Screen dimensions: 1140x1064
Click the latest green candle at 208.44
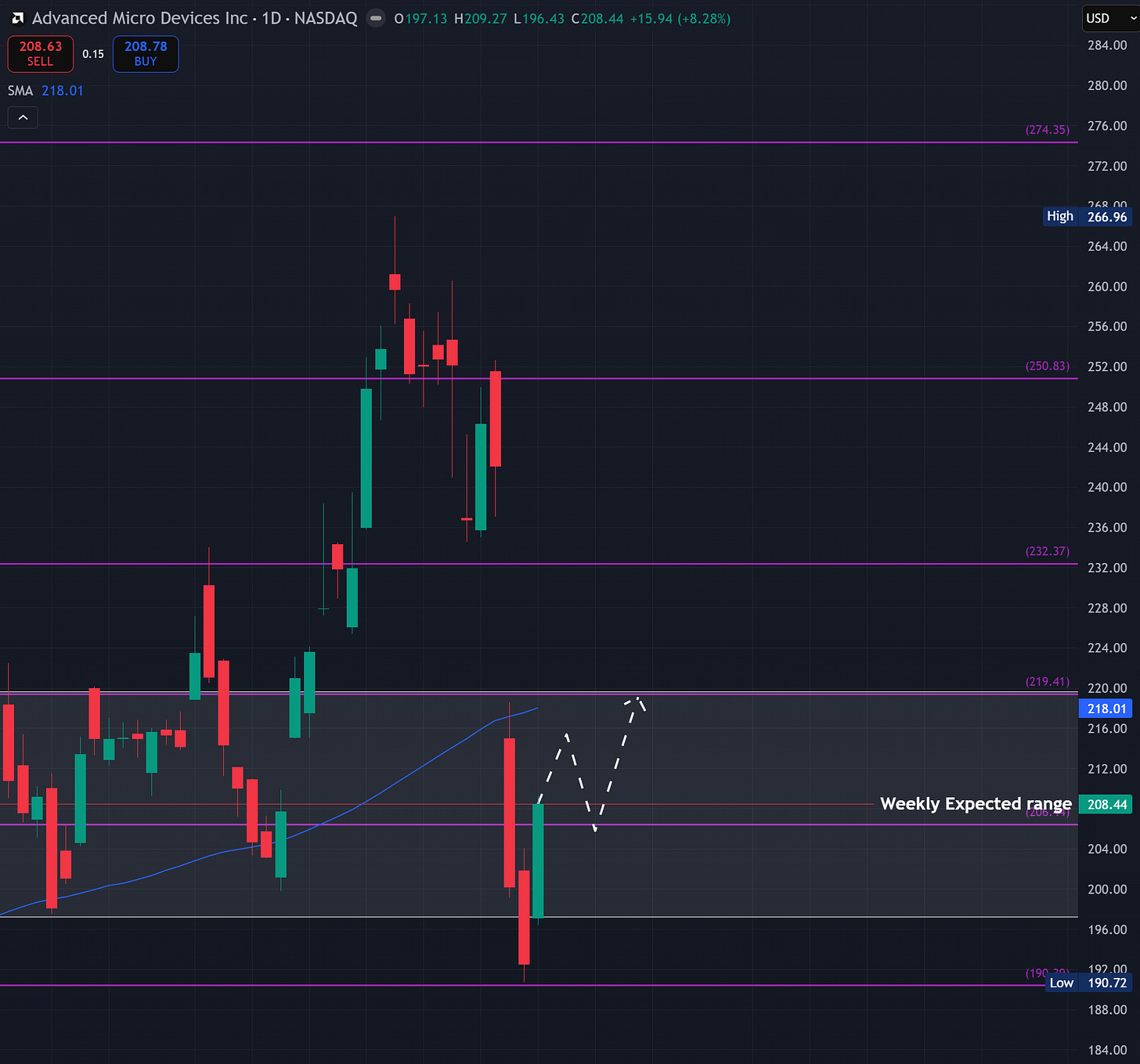point(538,860)
